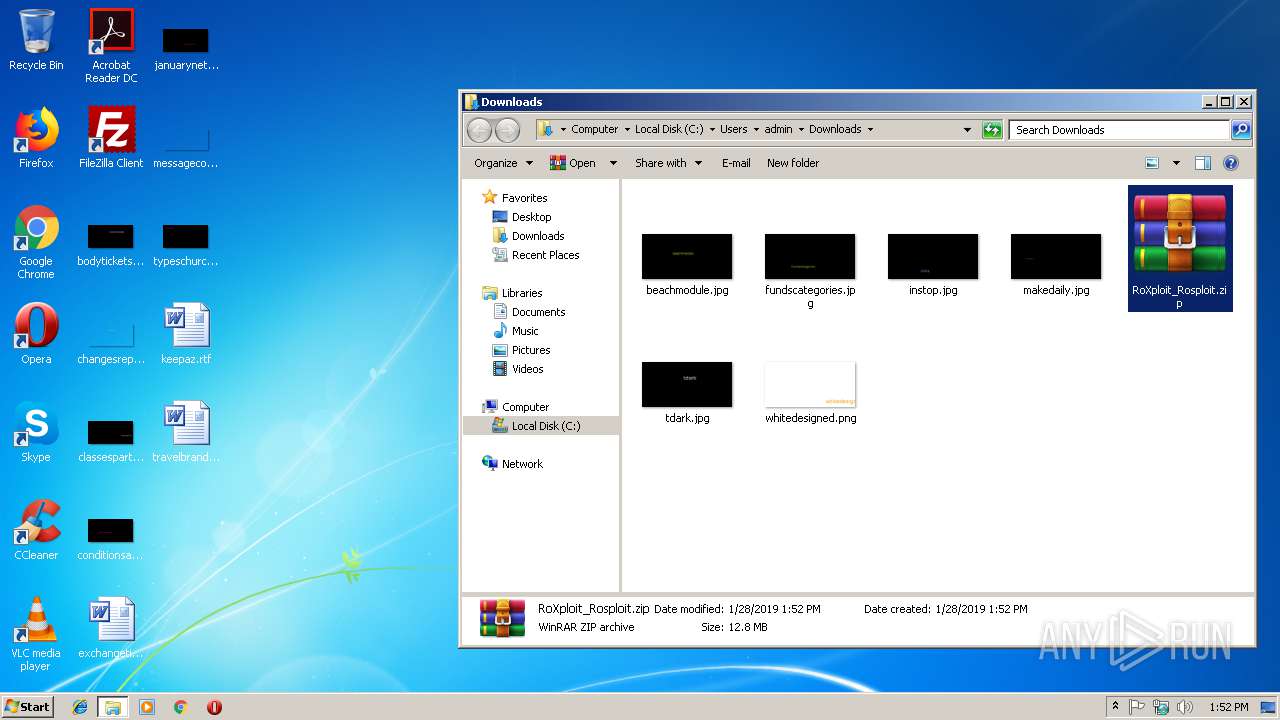
Task: Open Google Chrome desktop shortcut
Action: pos(36,242)
